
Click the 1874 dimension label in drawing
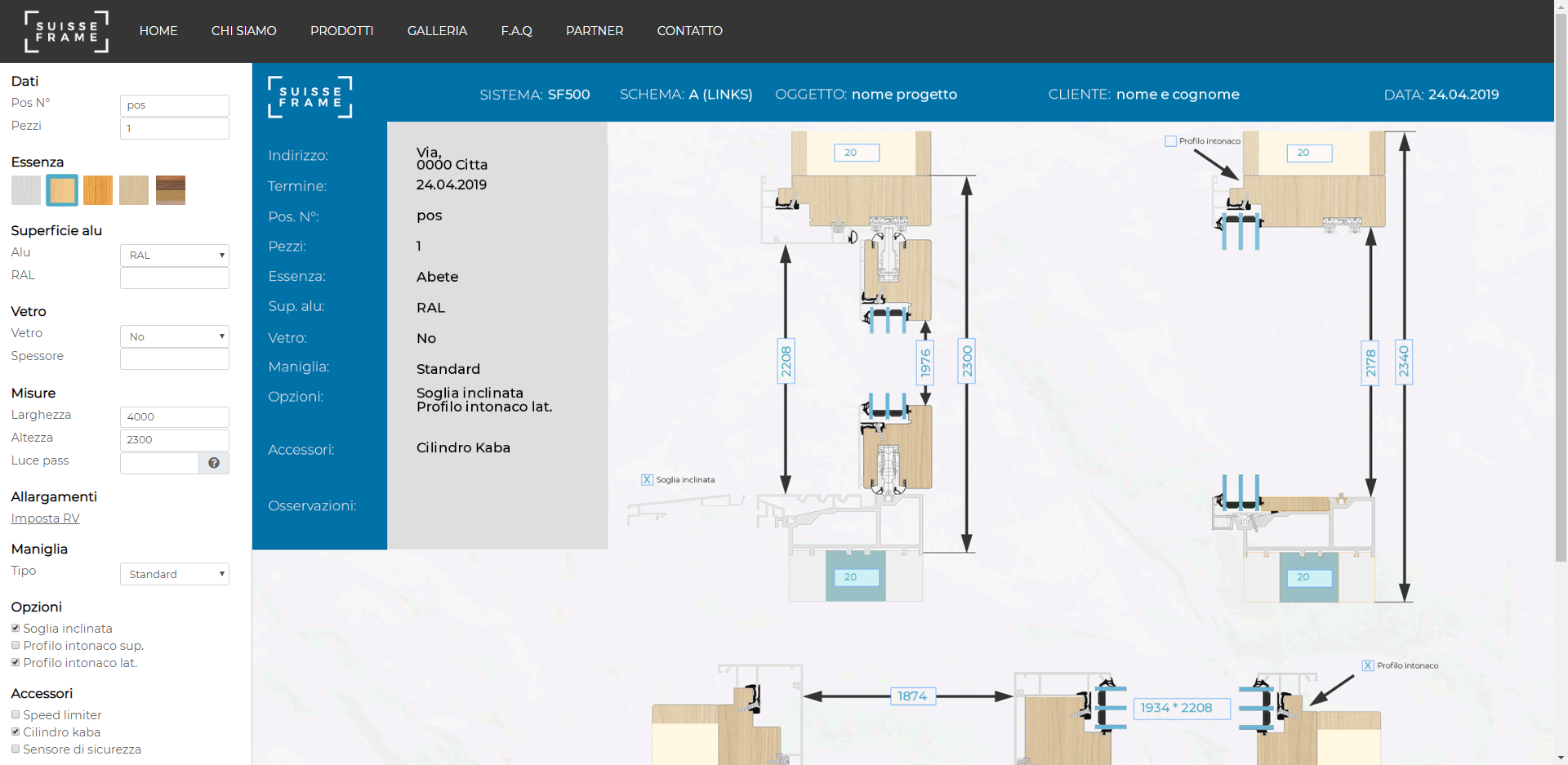(911, 696)
